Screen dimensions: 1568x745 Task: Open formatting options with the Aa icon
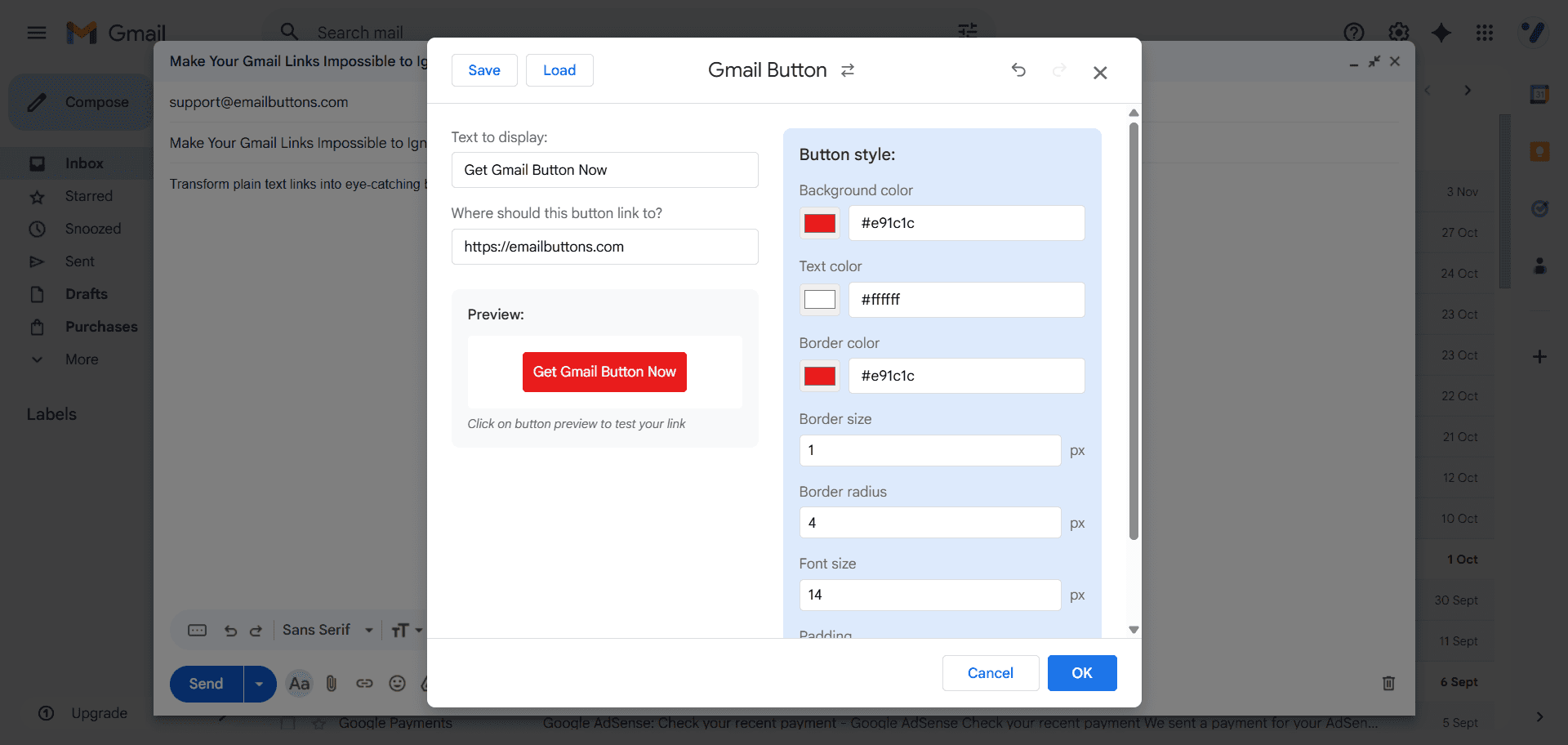pyautogui.click(x=298, y=684)
